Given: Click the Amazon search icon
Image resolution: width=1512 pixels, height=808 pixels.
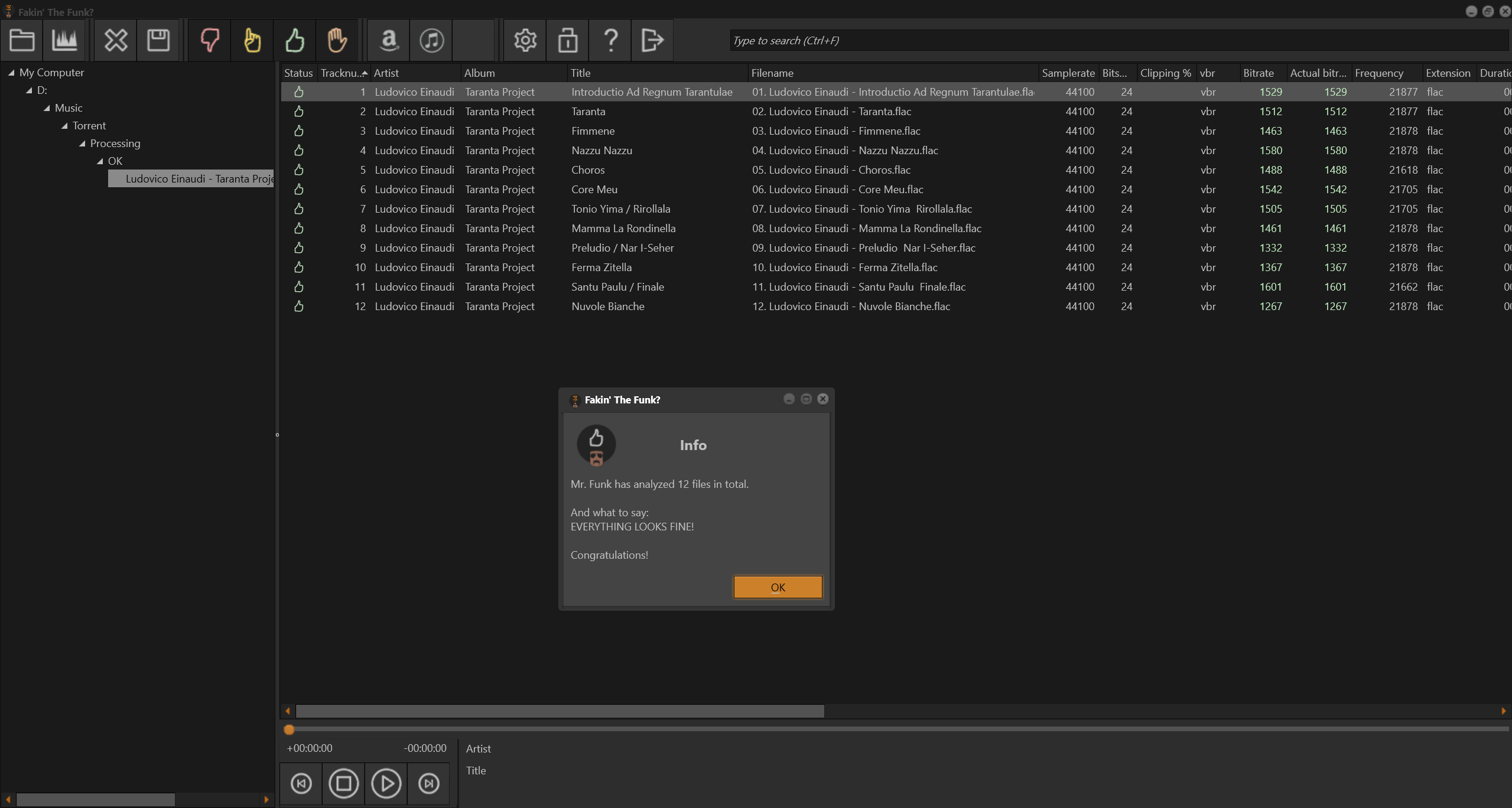Looking at the screenshot, I should tap(389, 40).
